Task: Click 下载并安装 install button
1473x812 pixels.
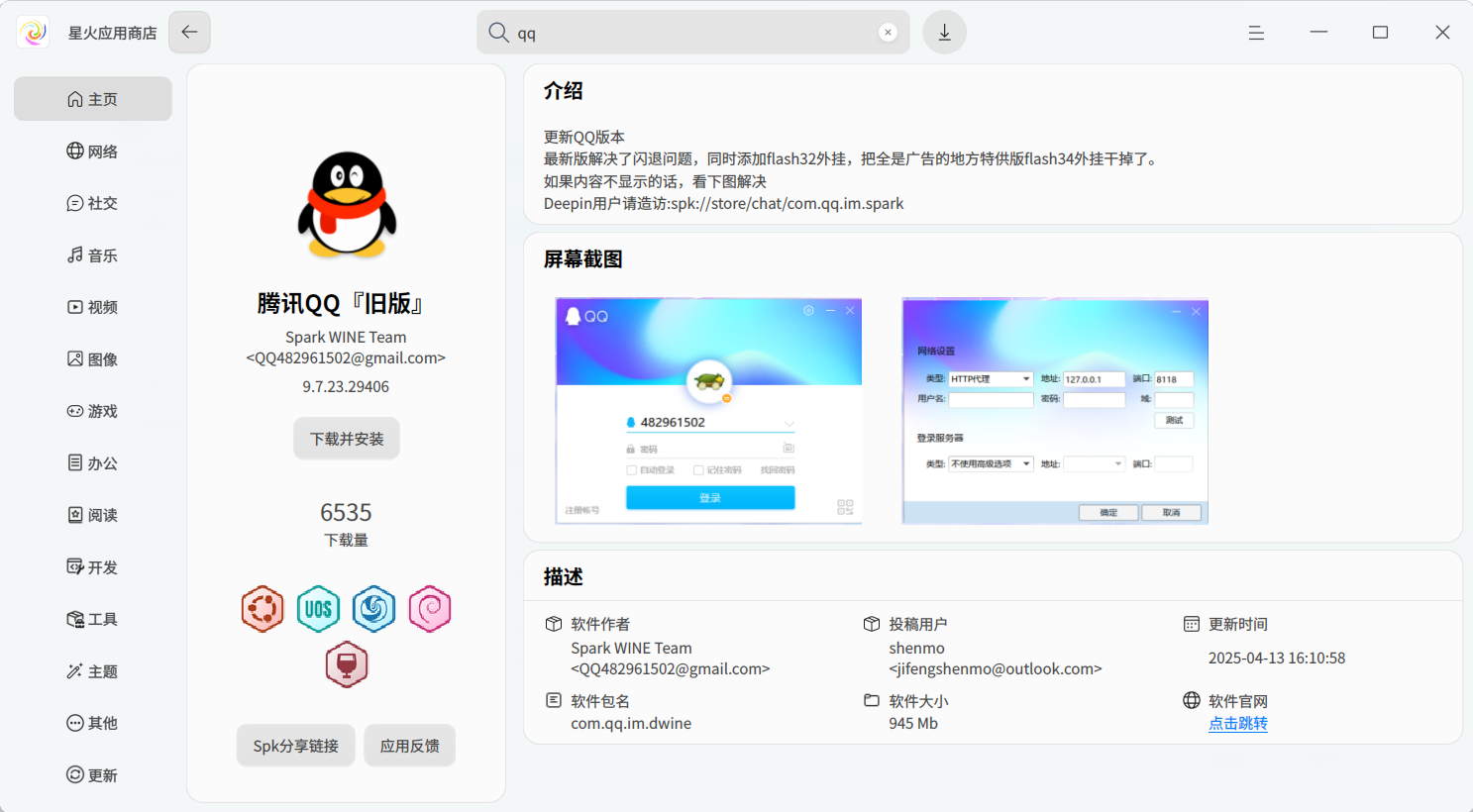Action: tap(347, 439)
